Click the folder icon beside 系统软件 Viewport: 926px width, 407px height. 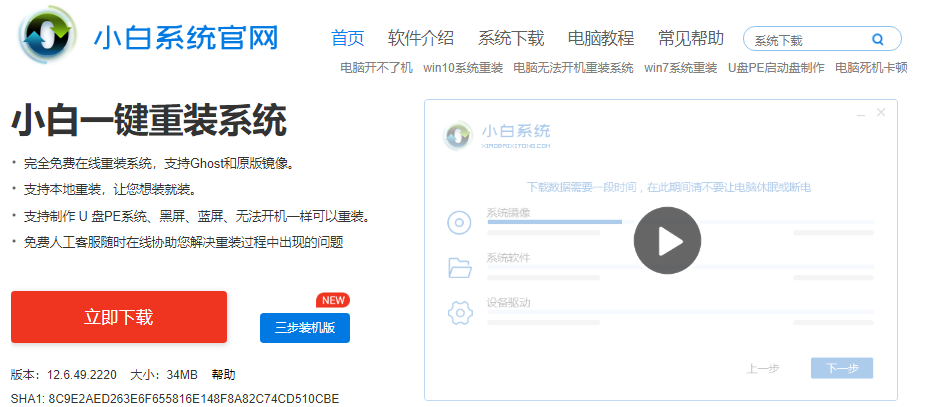pyautogui.click(x=459, y=267)
